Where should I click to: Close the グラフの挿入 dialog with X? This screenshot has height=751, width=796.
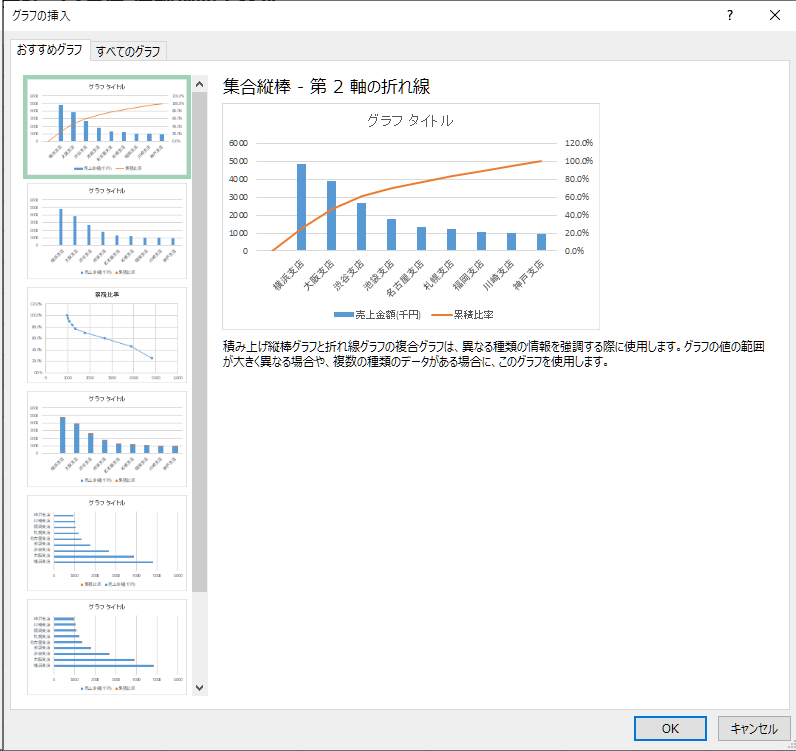pyautogui.click(x=775, y=15)
